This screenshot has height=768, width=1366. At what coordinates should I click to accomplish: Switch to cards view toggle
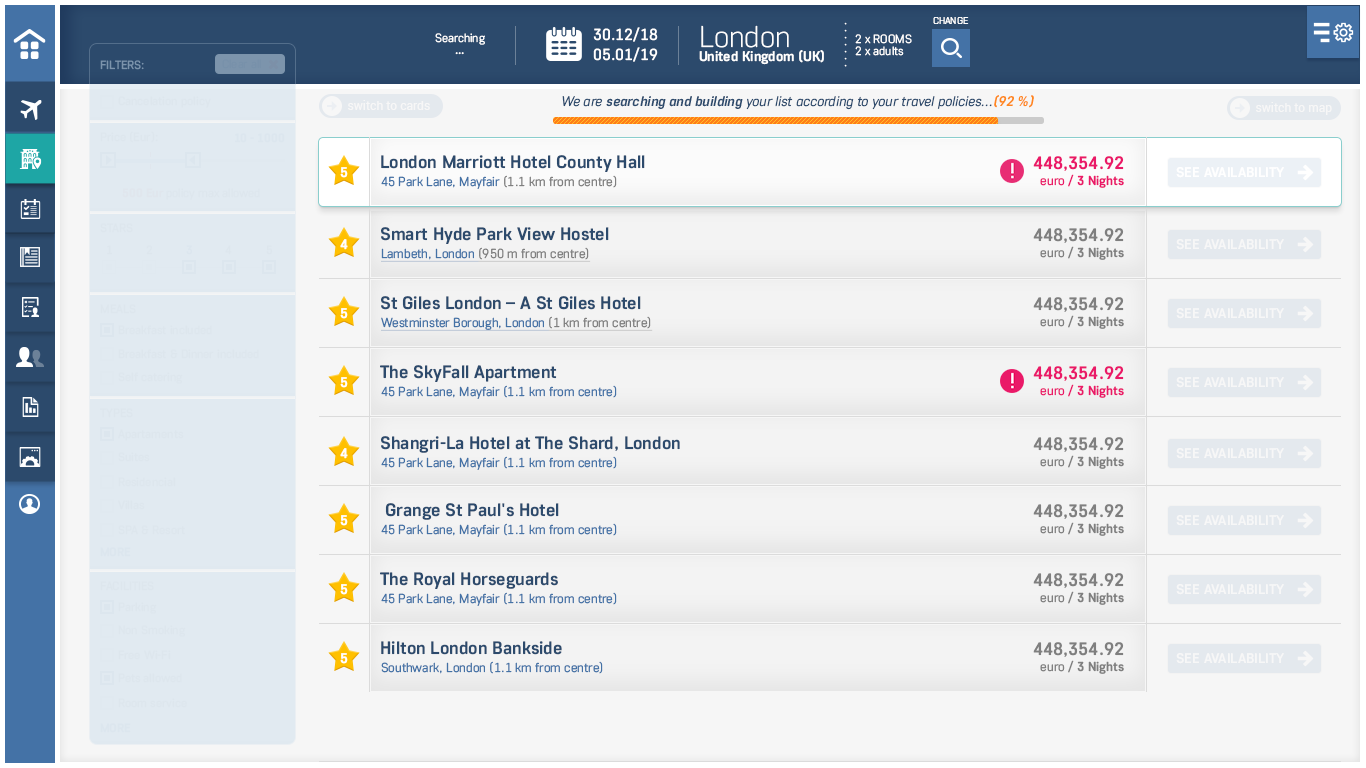pos(381,106)
